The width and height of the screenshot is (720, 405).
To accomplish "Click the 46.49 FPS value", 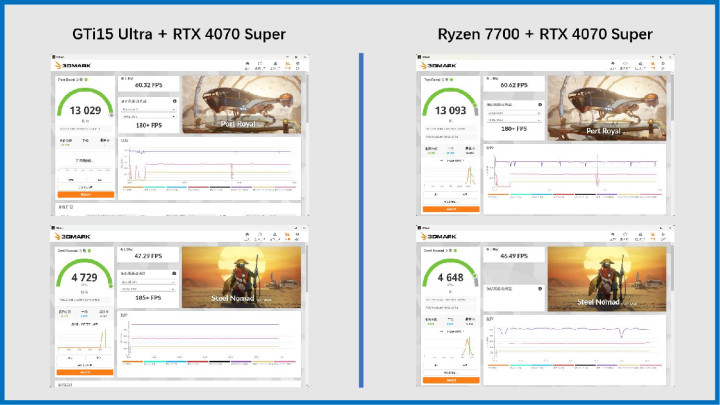I will click(x=514, y=256).
